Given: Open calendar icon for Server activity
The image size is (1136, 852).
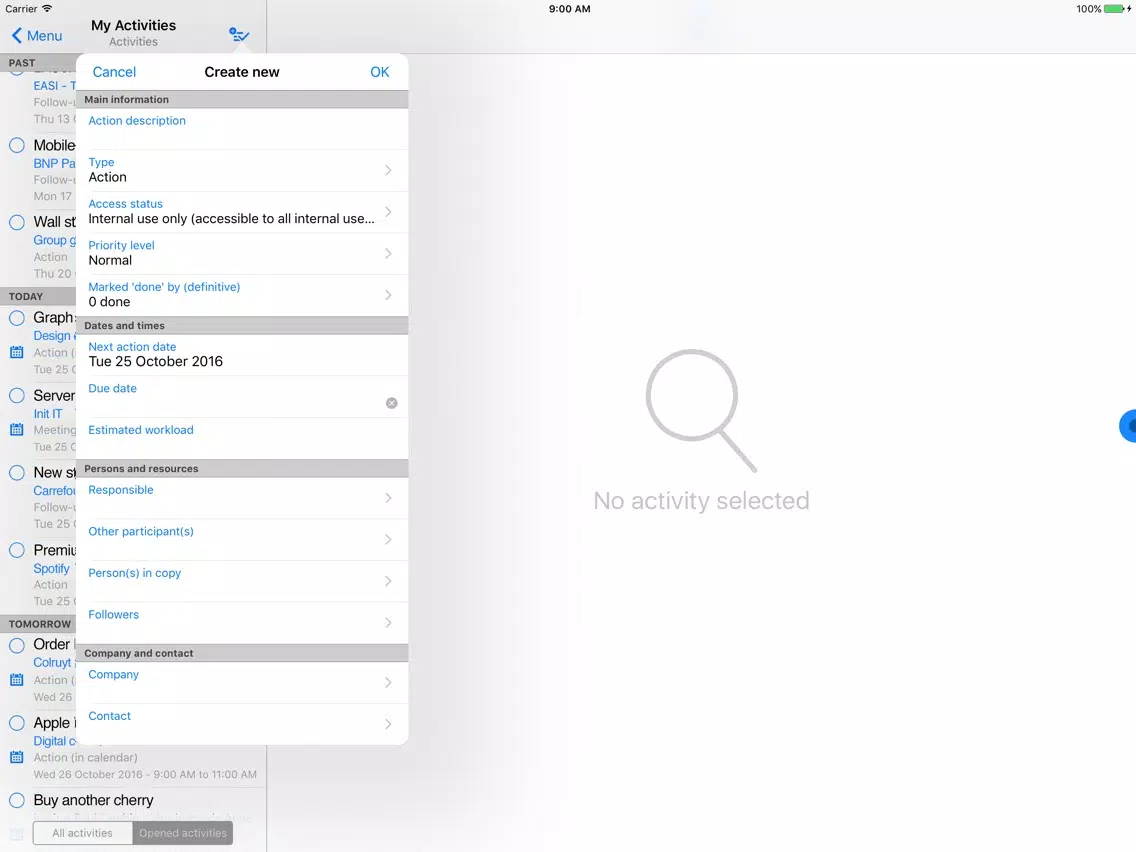Looking at the screenshot, I should pos(17,430).
